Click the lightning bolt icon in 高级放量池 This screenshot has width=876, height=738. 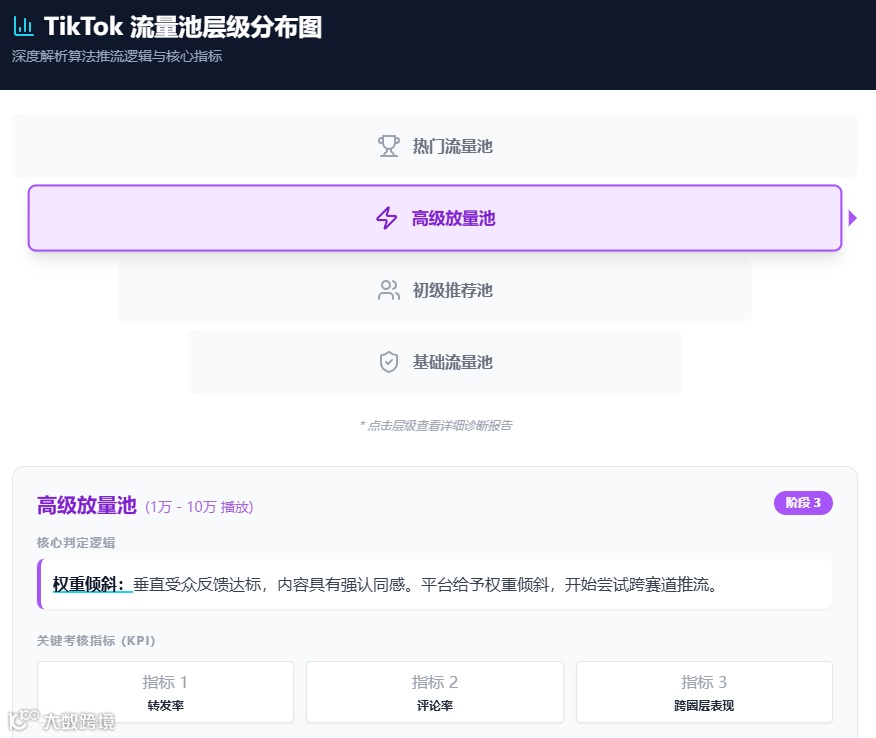click(387, 218)
